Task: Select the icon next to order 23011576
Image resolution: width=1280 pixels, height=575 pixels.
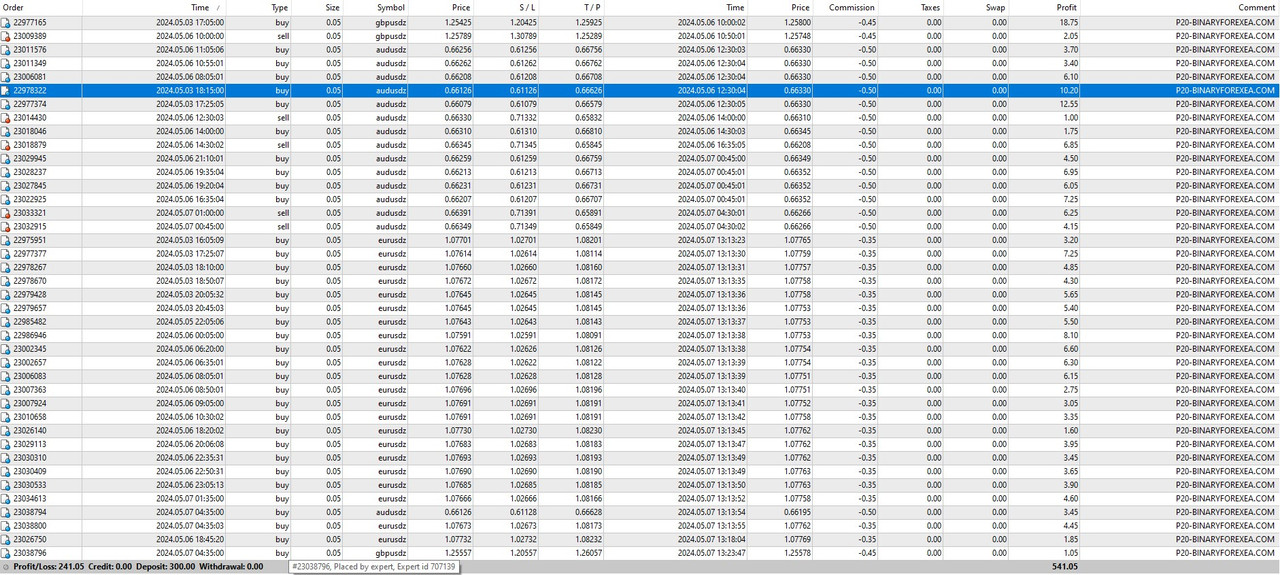Action: [x=6, y=49]
